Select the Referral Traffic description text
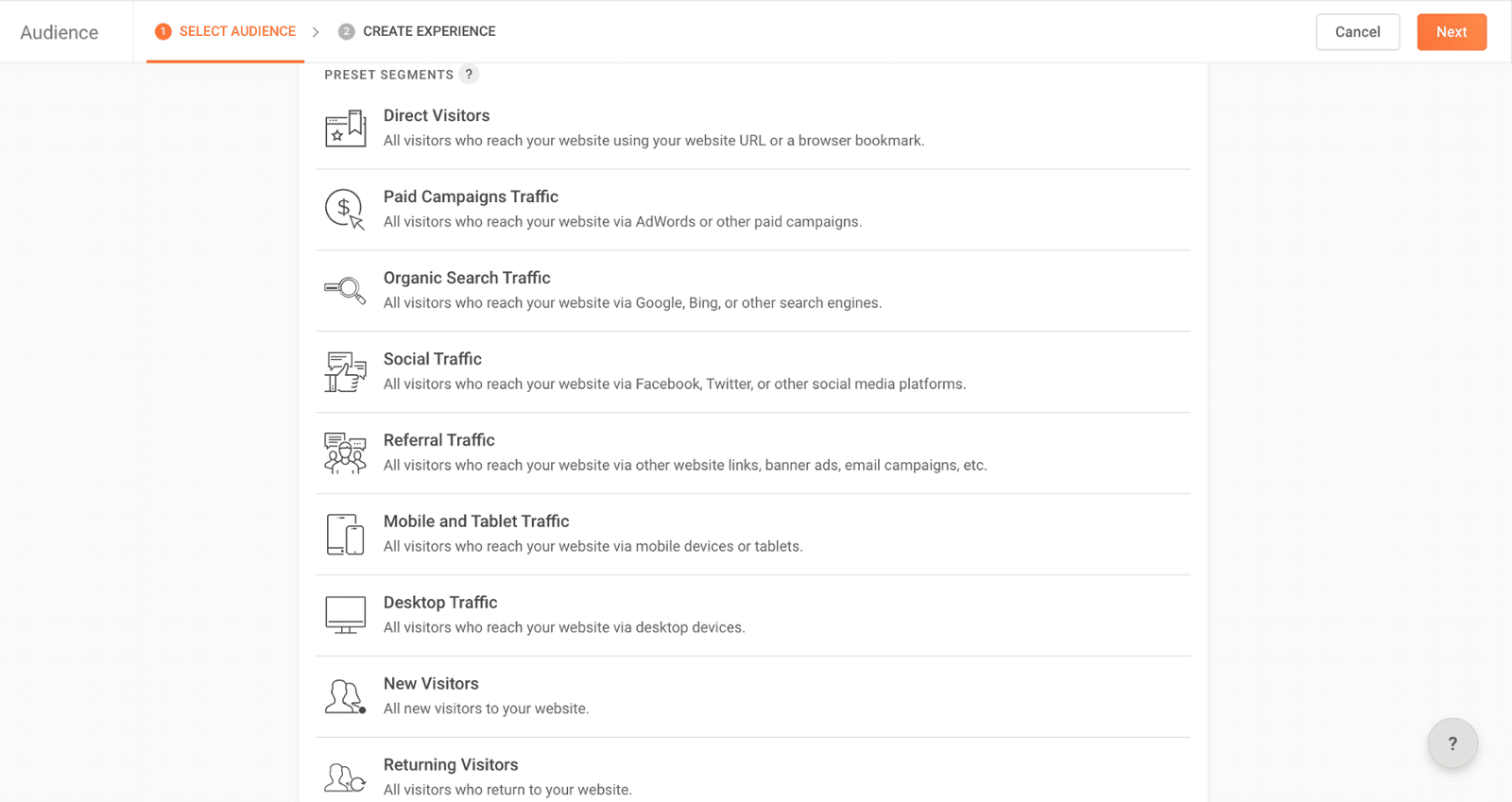The image size is (1512, 802). pyautogui.click(x=684, y=466)
